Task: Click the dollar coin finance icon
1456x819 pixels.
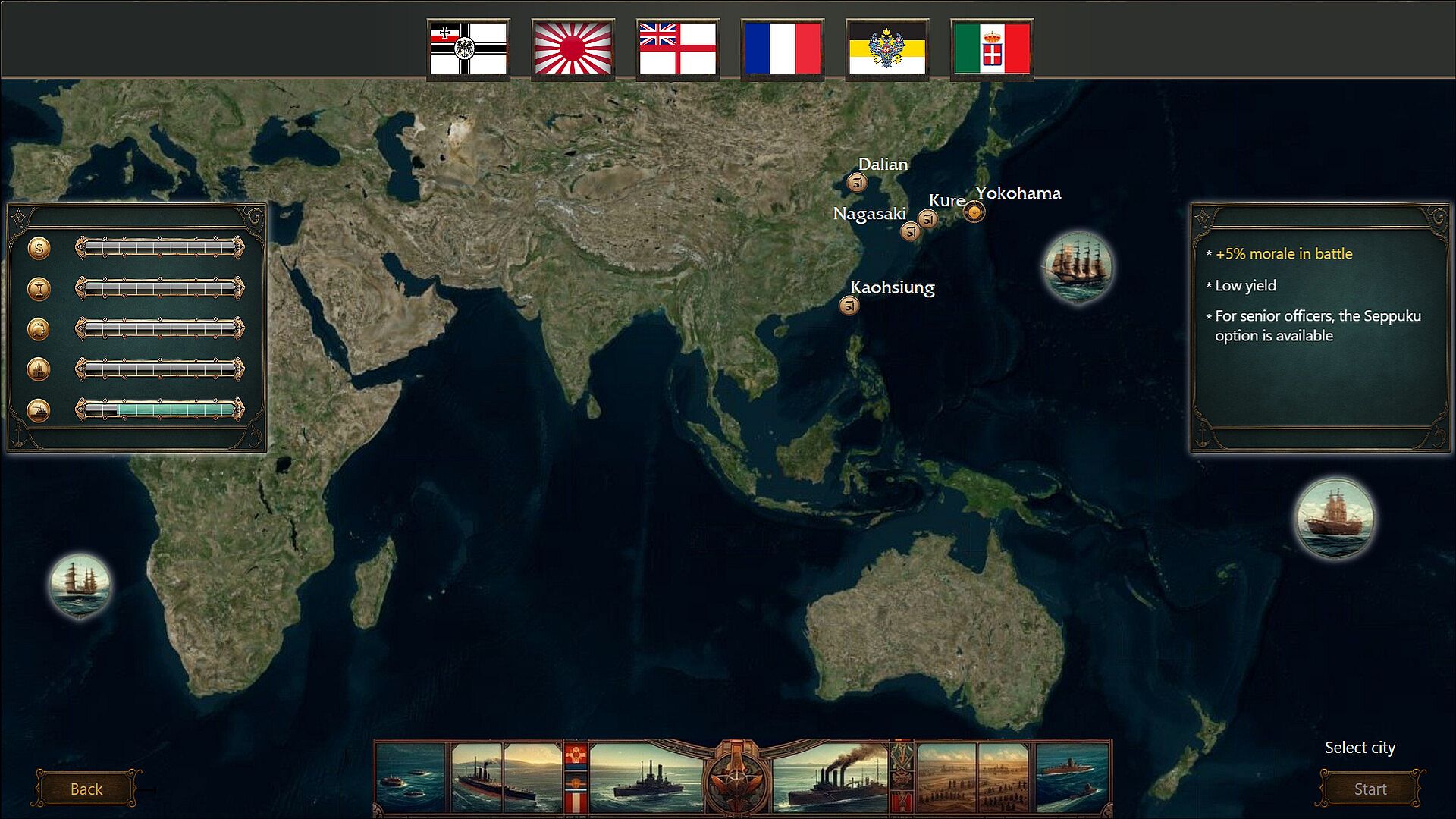Action: click(39, 247)
